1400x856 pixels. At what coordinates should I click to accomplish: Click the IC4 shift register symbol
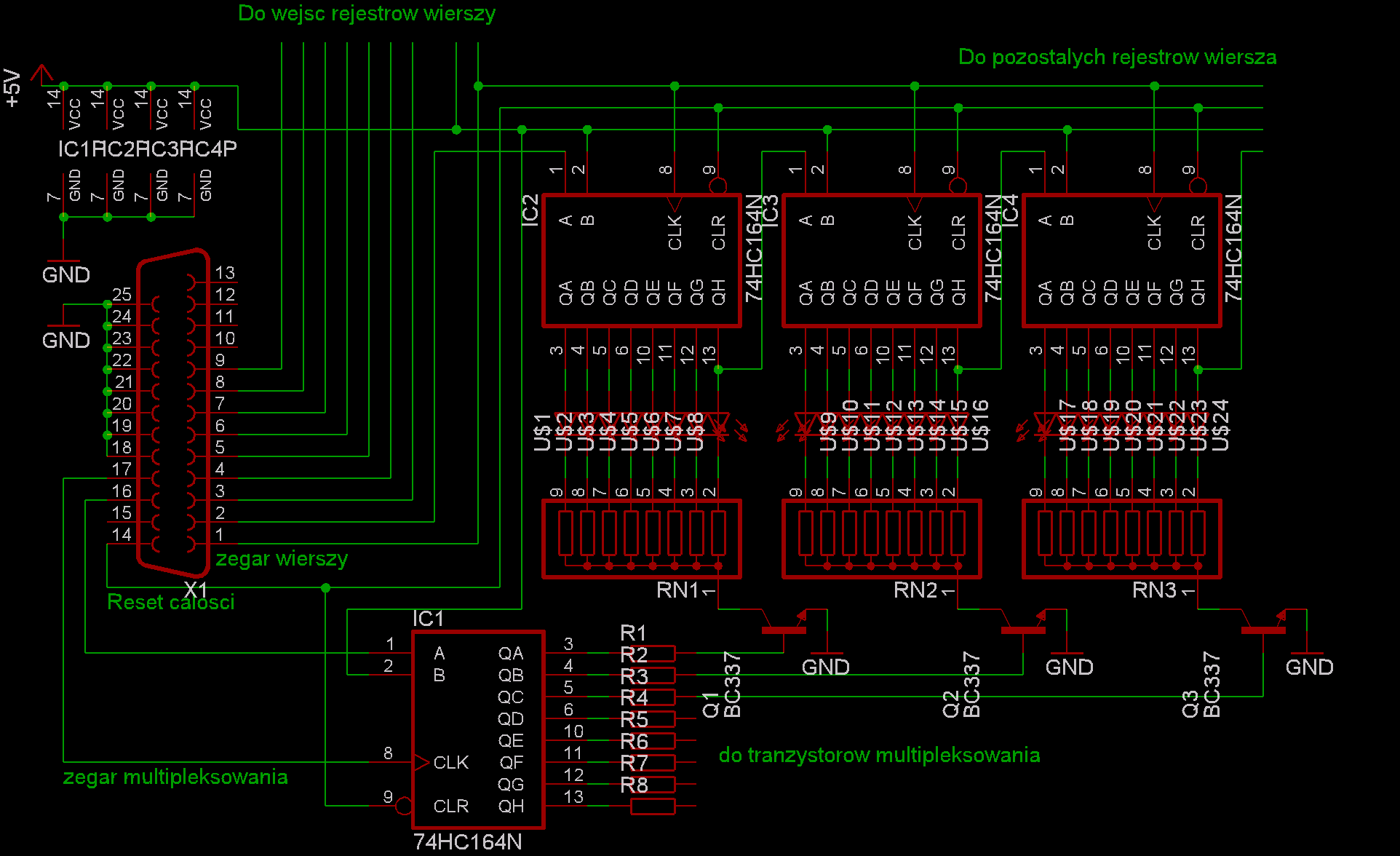click(1121, 261)
